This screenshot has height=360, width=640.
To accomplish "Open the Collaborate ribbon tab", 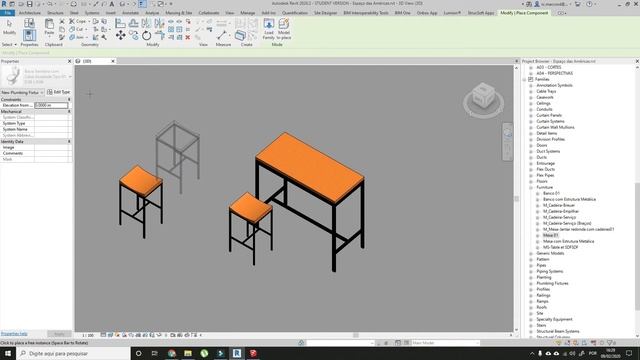I will coord(209,13).
